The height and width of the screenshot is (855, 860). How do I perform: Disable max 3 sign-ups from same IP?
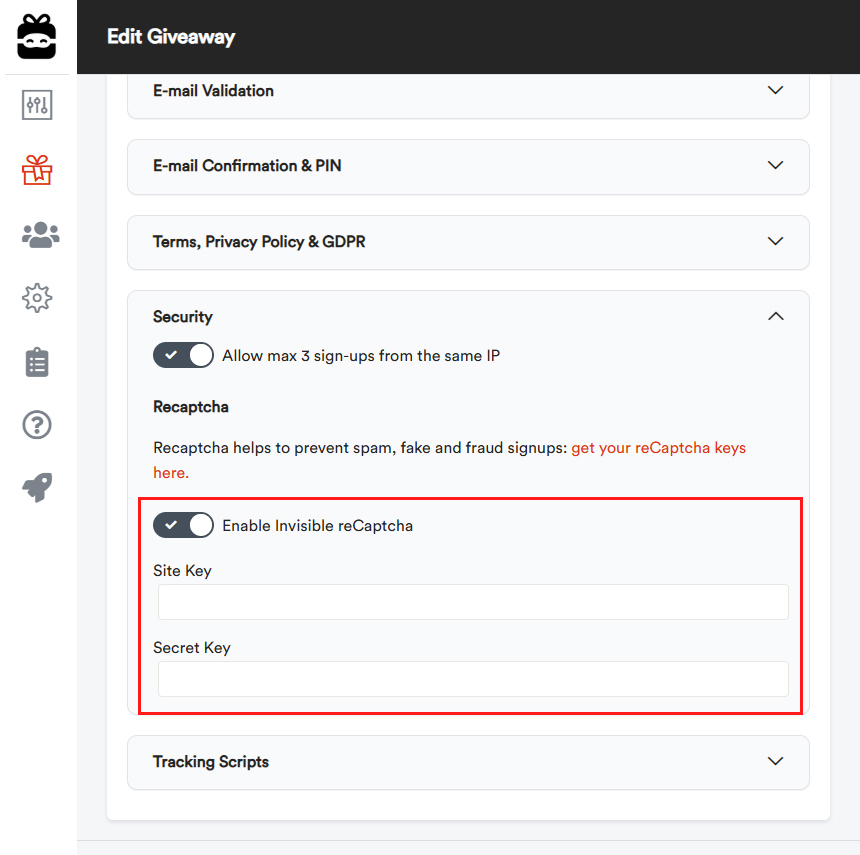coord(183,355)
